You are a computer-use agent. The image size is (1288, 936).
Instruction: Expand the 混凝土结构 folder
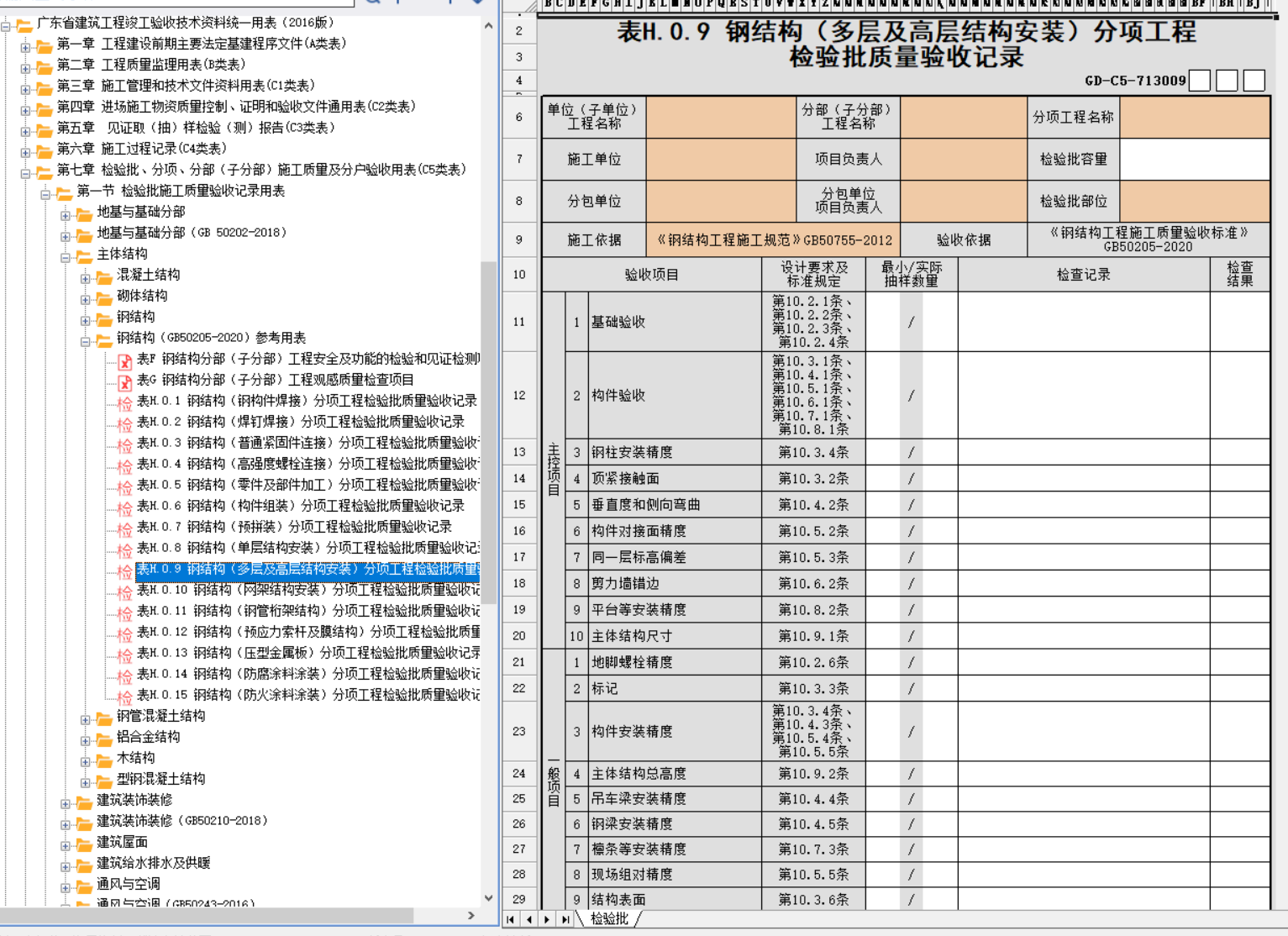pos(86,278)
